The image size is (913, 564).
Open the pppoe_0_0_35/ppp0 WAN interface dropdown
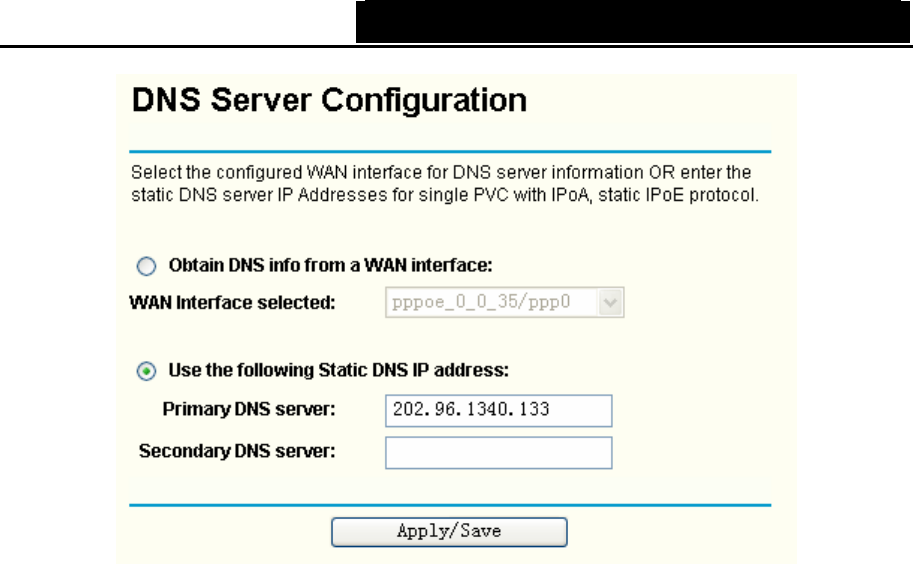tap(504, 302)
